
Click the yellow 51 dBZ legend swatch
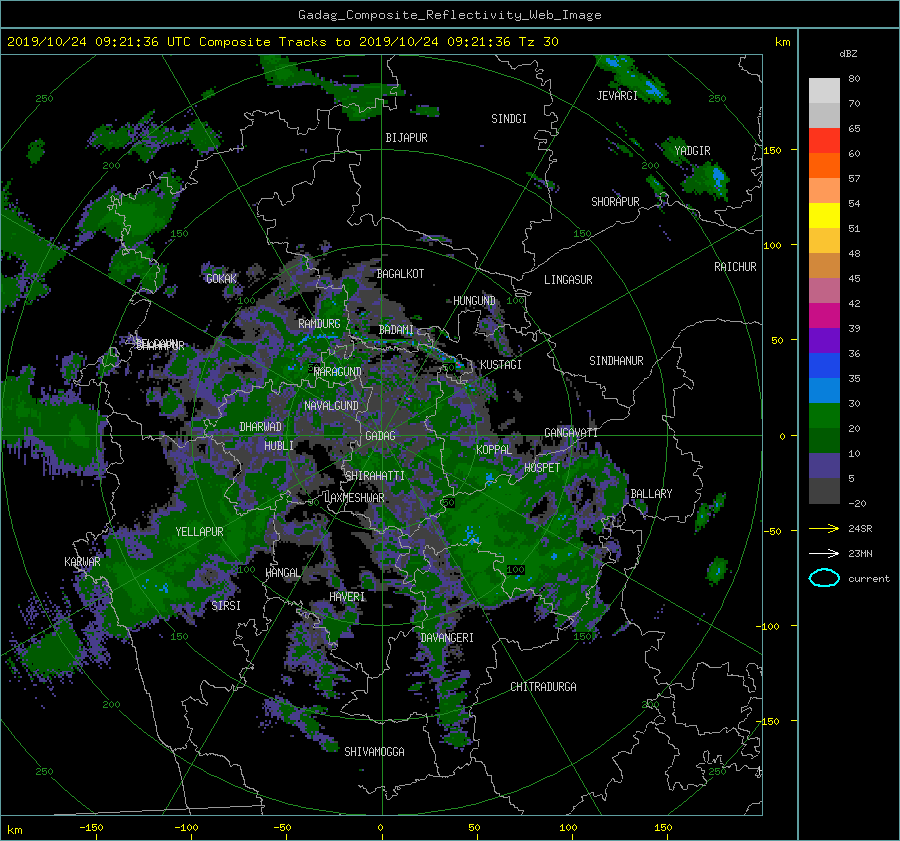(824, 216)
